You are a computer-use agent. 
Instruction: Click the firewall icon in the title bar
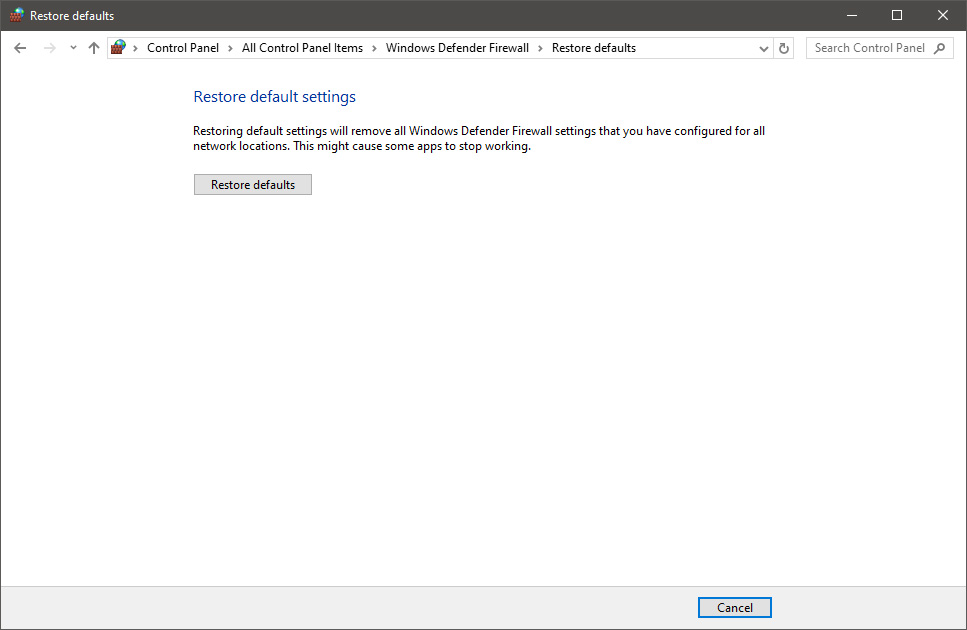pyautogui.click(x=17, y=15)
